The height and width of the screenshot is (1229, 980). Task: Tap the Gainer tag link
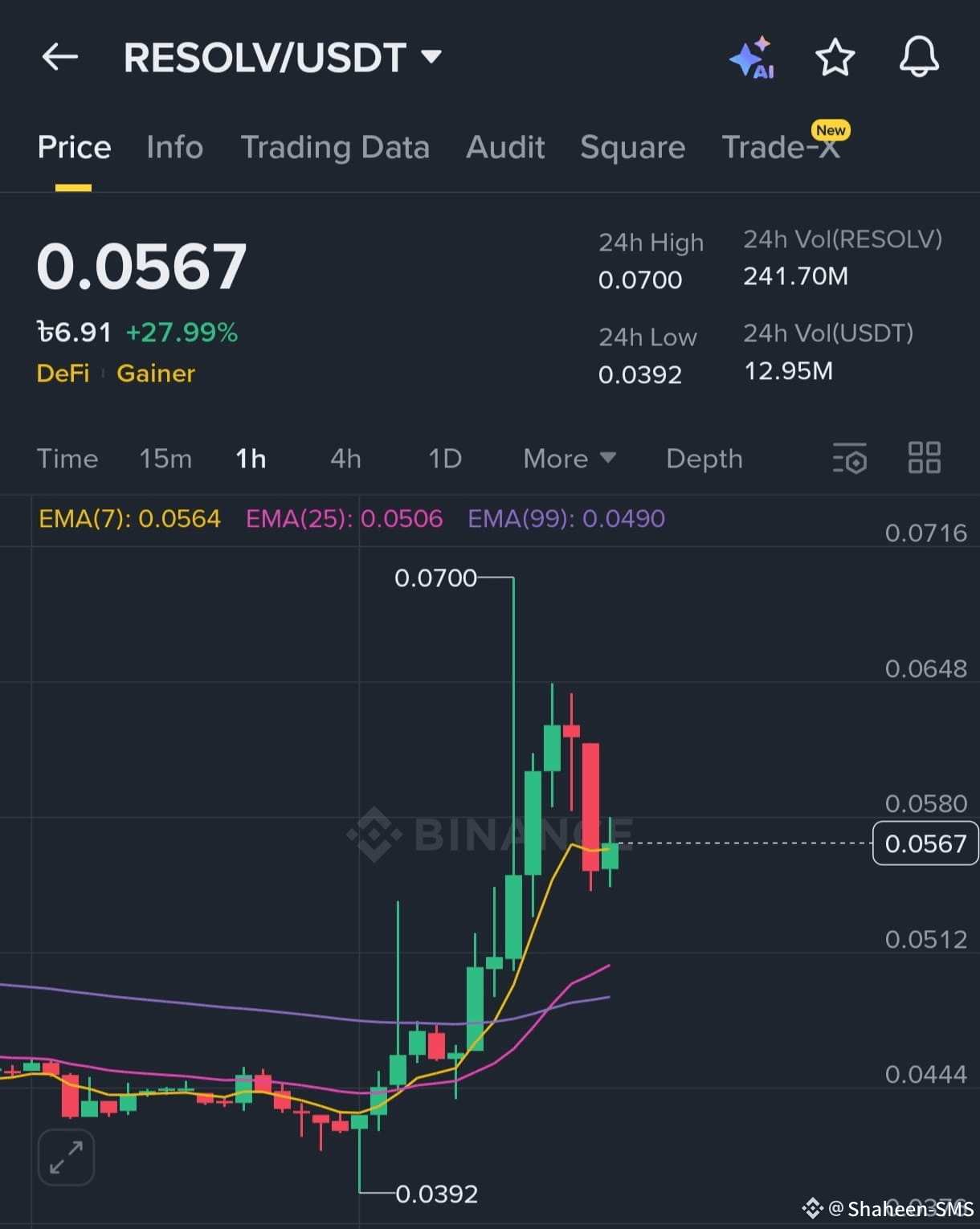(x=156, y=374)
